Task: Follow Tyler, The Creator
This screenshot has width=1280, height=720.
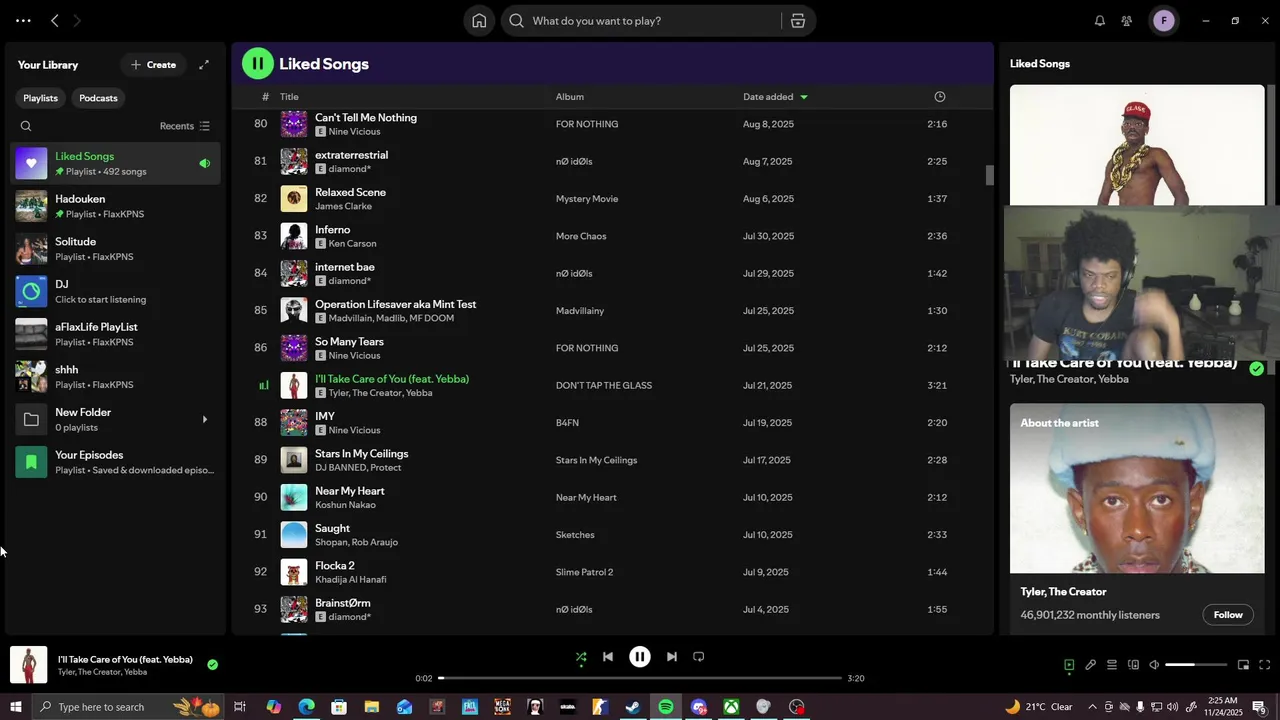Action: pyautogui.click(x=1228, y=615)
